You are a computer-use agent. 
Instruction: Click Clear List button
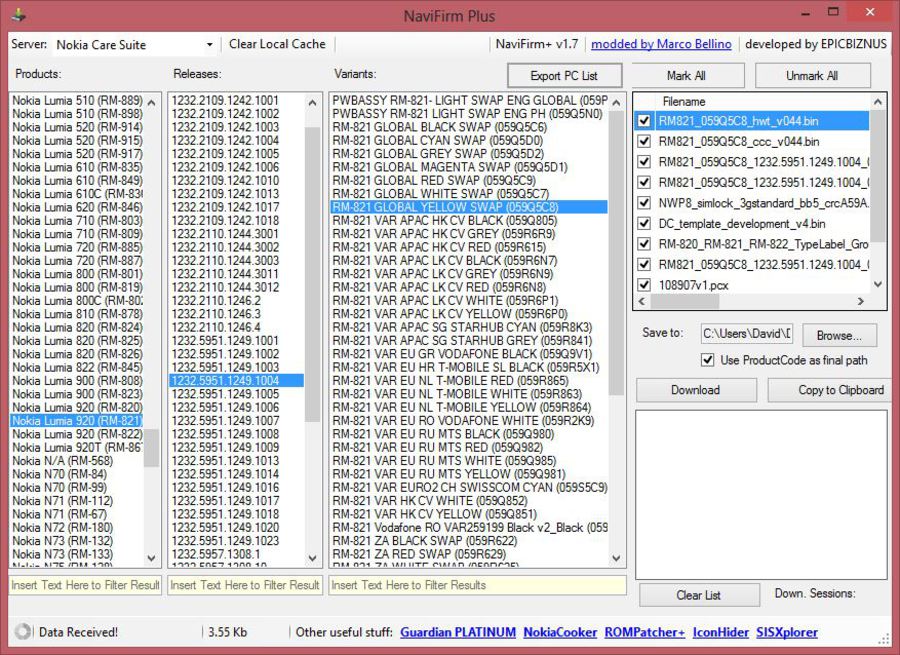(699, 595)
